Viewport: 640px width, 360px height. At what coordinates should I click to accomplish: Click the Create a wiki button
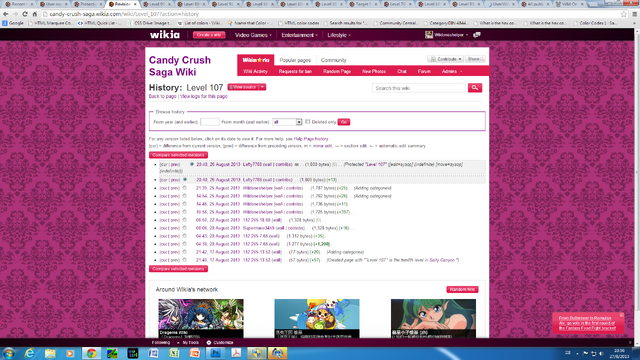(209, 35)
